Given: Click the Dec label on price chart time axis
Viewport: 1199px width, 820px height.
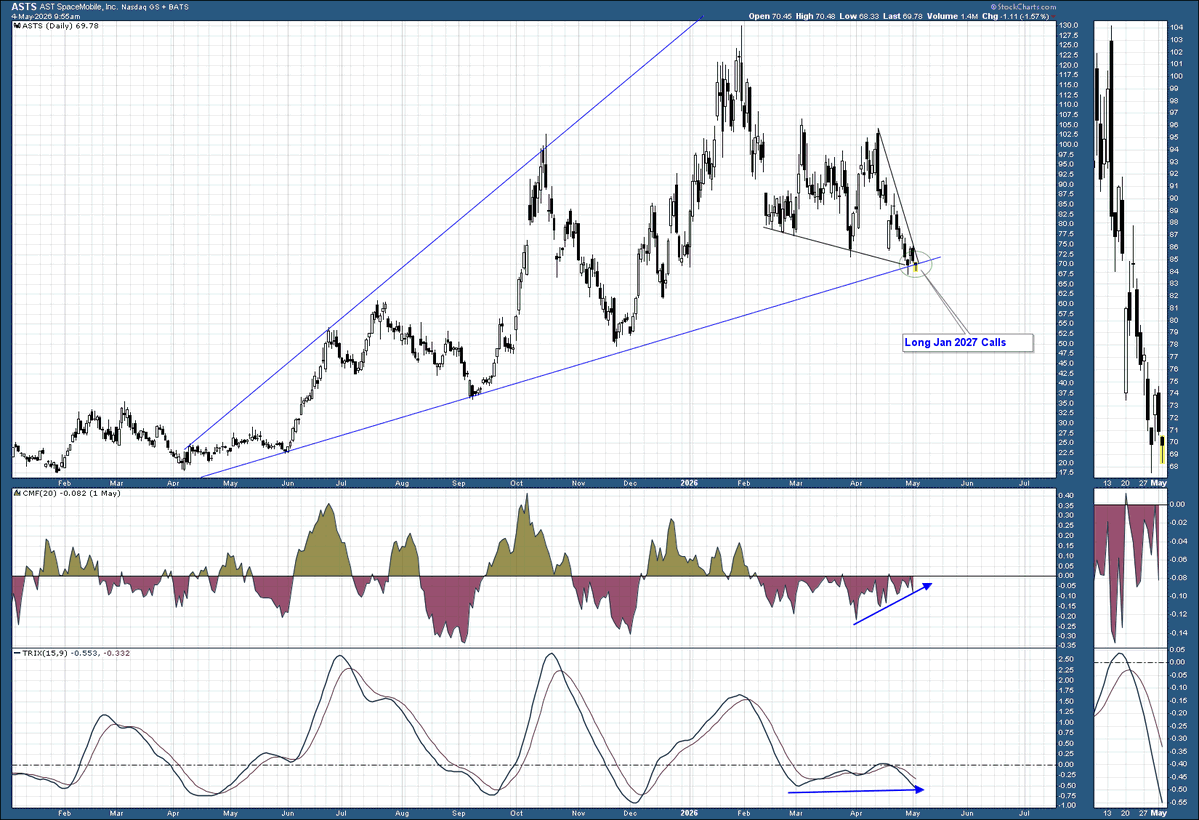Looking at the screenshot, I should click(x=630, y=483).
